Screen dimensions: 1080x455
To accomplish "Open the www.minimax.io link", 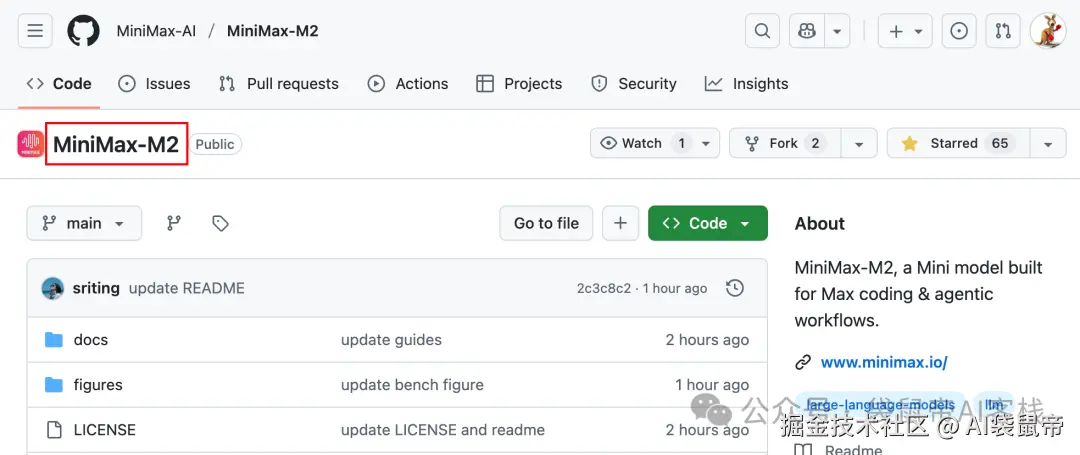I will click(x=884, y=362).
